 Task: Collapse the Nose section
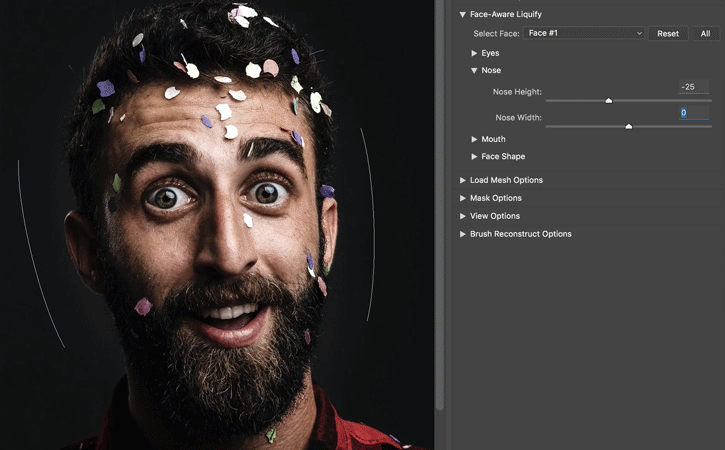pos(474,70)
